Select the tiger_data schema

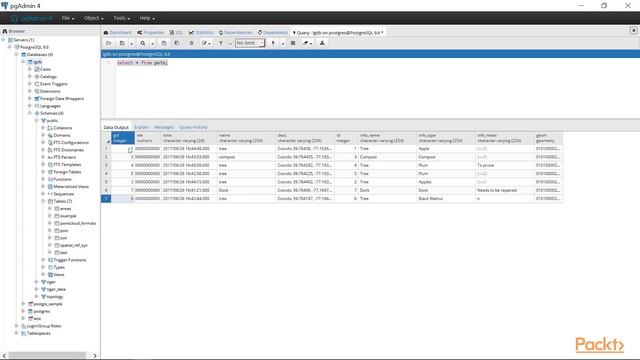56,289
